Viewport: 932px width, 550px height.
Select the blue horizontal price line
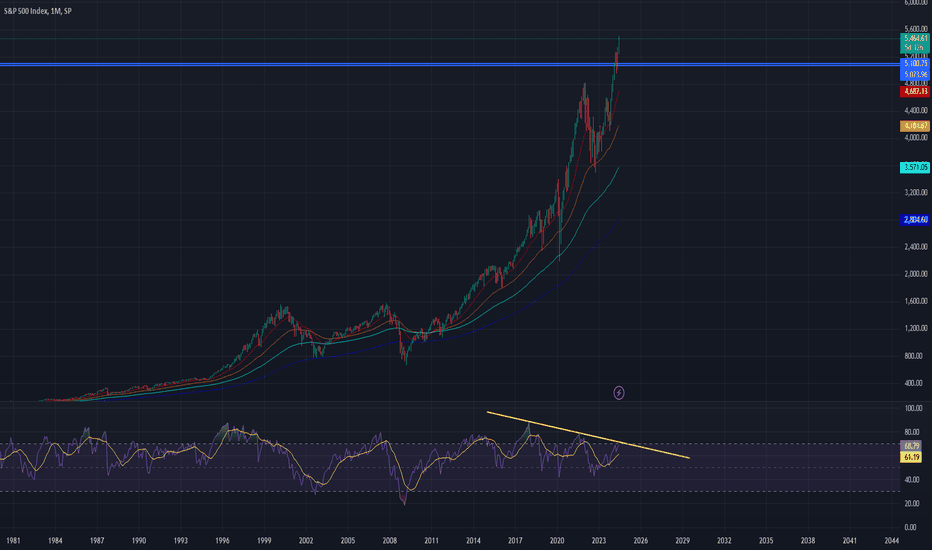(x=450, y=64)
